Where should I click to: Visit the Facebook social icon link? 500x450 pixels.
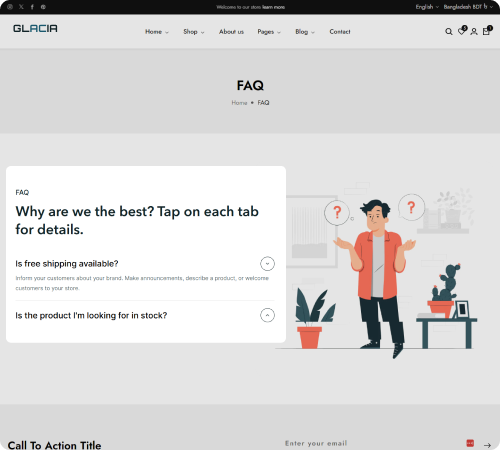pos(32,7)
